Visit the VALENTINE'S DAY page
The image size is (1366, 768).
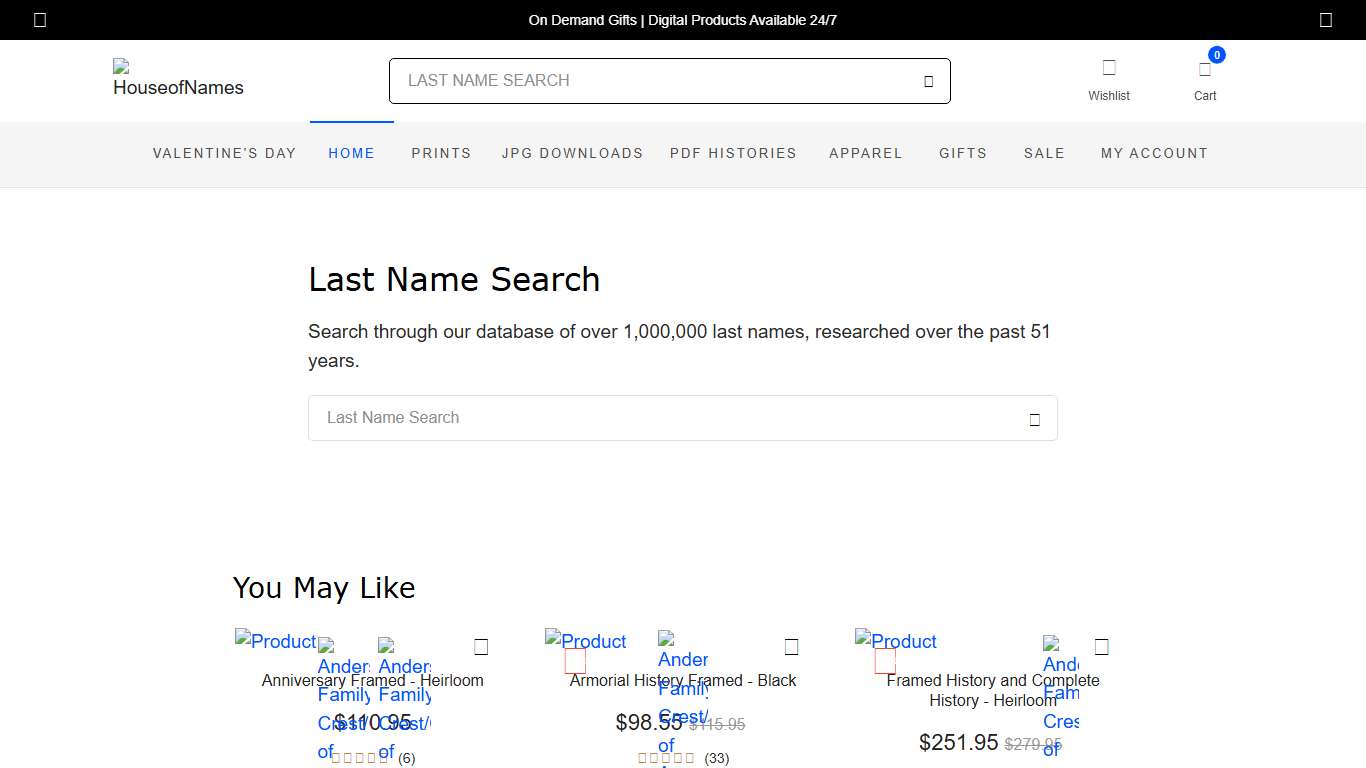point(224,153)
